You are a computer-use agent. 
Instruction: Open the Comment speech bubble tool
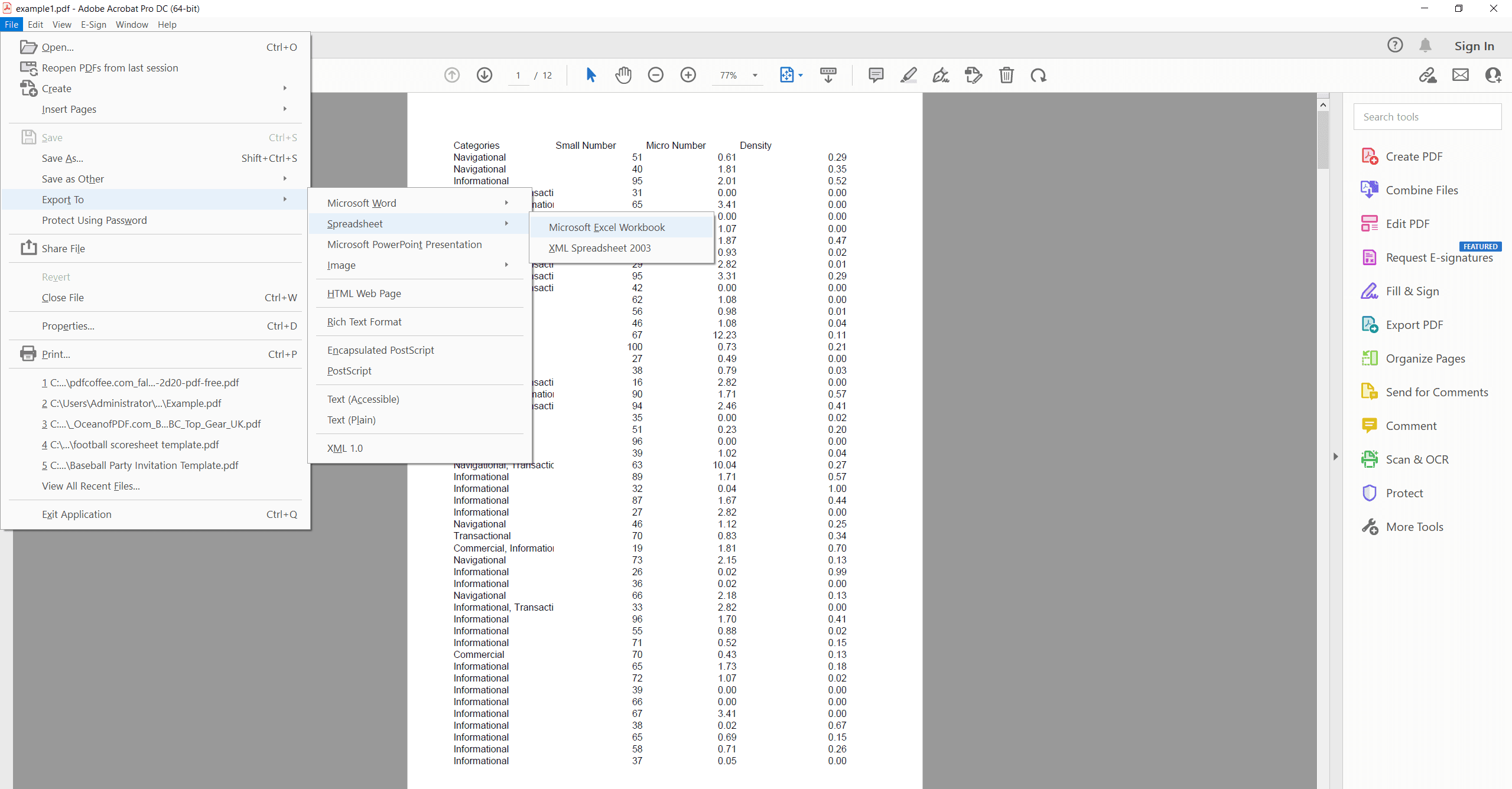pyautogui.click(x=876, y=75)
